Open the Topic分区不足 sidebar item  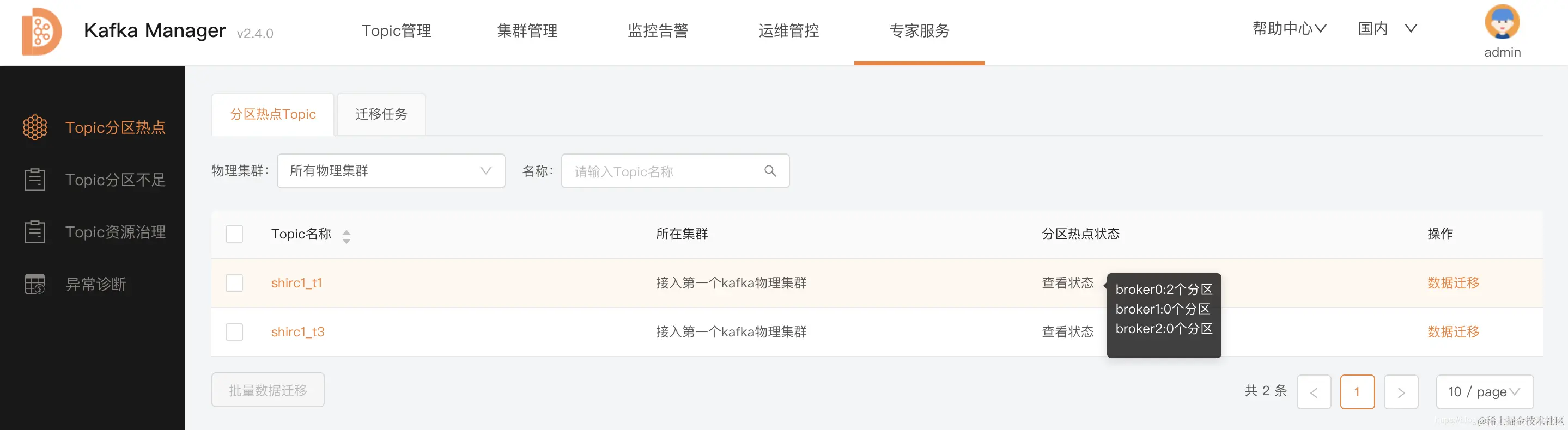114,180
